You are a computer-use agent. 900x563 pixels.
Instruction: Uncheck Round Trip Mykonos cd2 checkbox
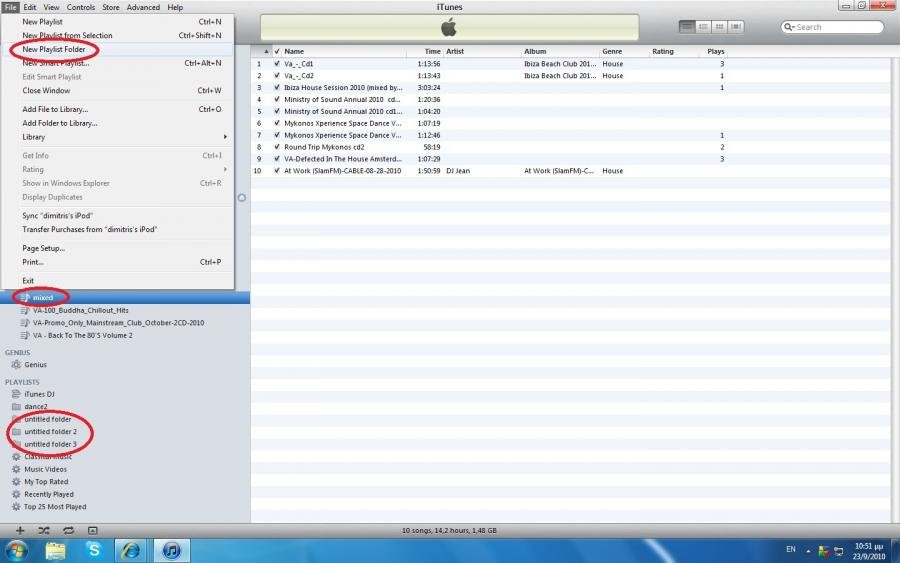277,147
